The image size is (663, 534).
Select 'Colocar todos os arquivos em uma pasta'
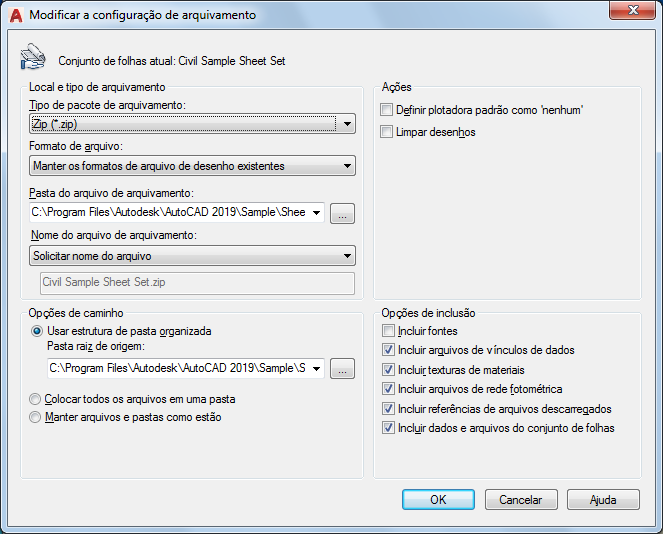(35, 399)
